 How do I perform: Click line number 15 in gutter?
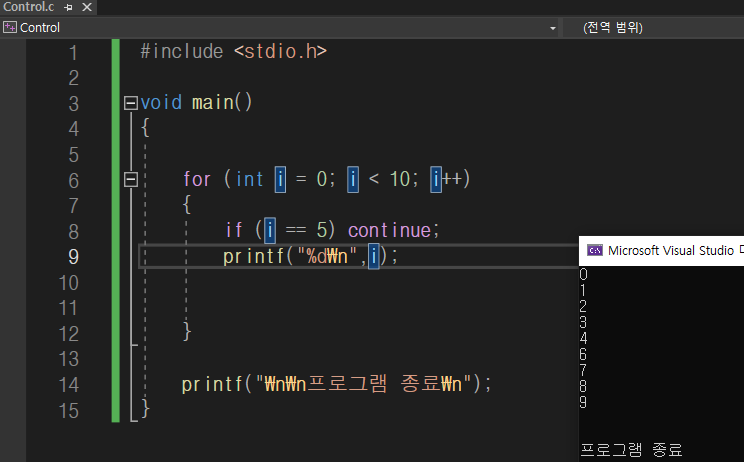click(x=68, y=410)
